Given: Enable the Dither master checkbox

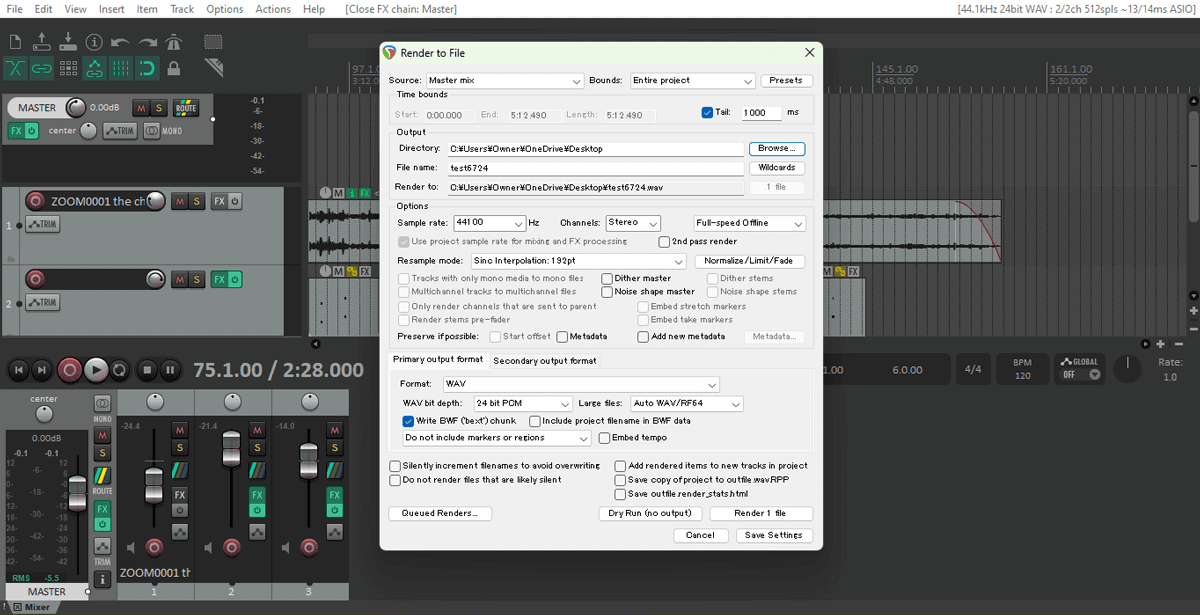Looking at the screenshot, I should point(607,279).
